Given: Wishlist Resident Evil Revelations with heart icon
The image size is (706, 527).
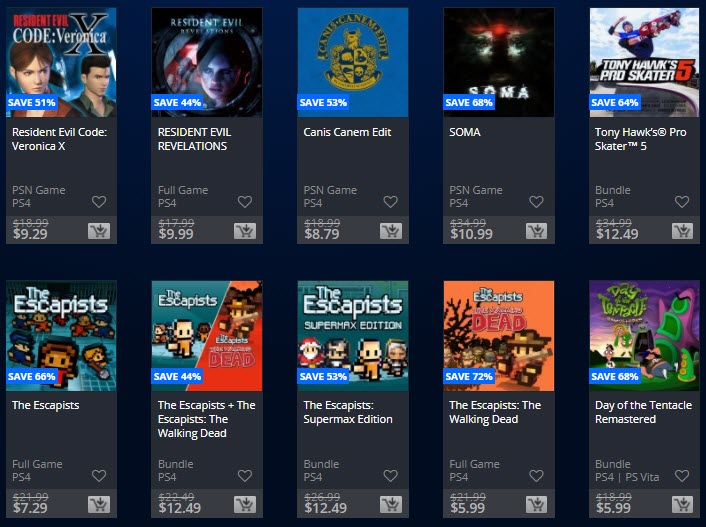Looking at the screenshot, I should [245, 202].
